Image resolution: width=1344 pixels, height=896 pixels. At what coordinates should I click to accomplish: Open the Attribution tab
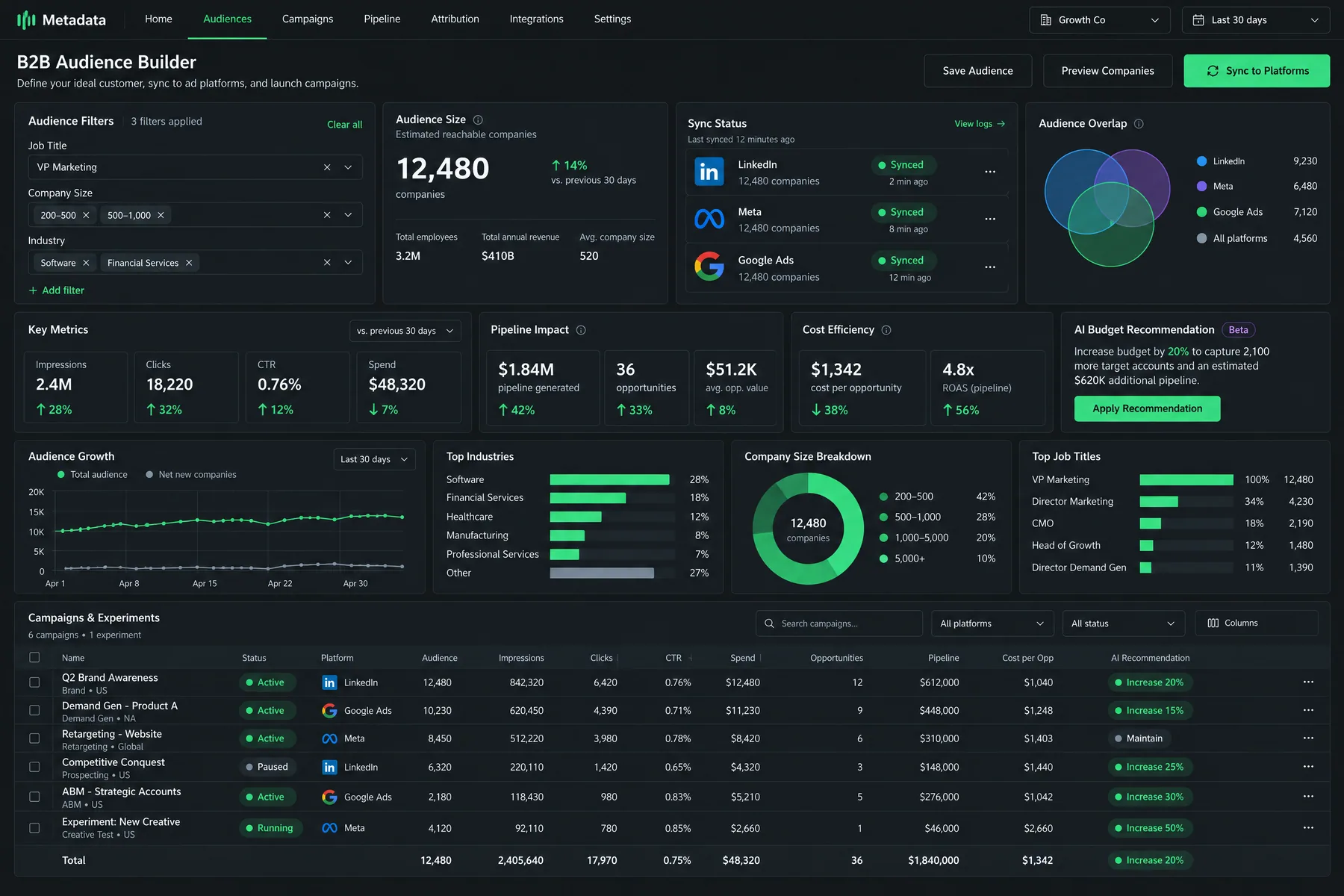click(x=455, y=19)
